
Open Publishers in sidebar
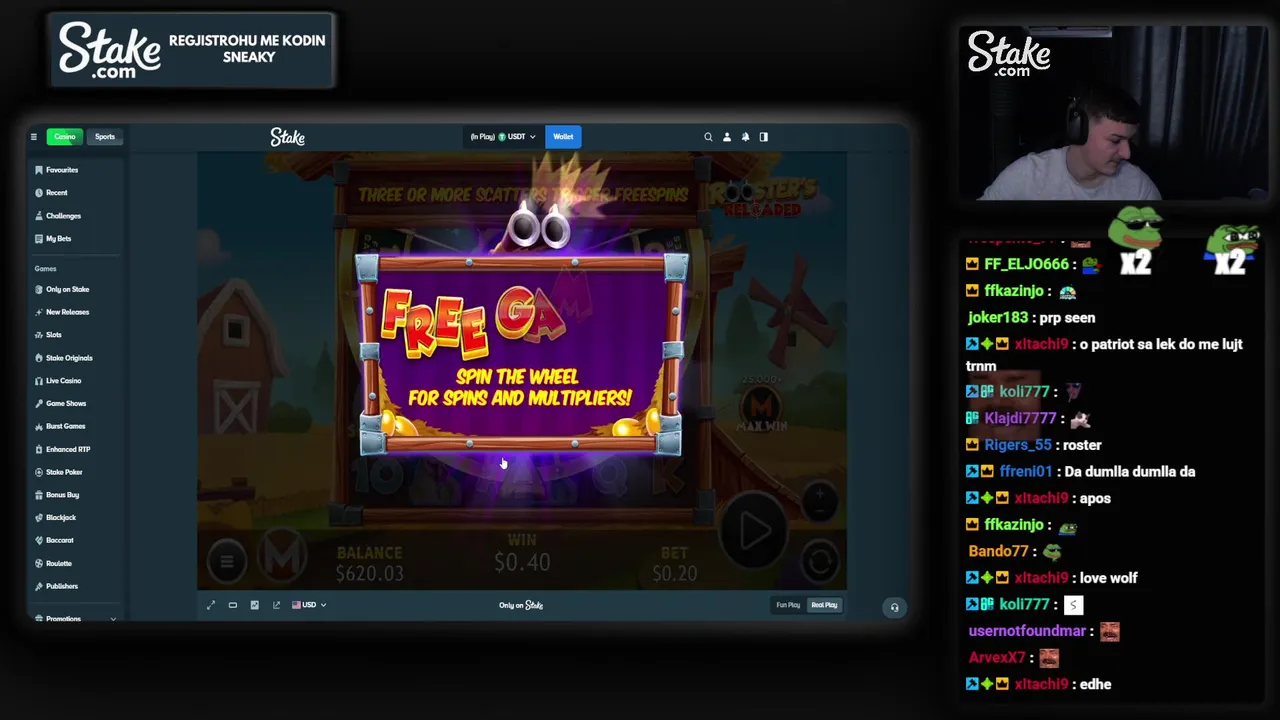(76, 586)
